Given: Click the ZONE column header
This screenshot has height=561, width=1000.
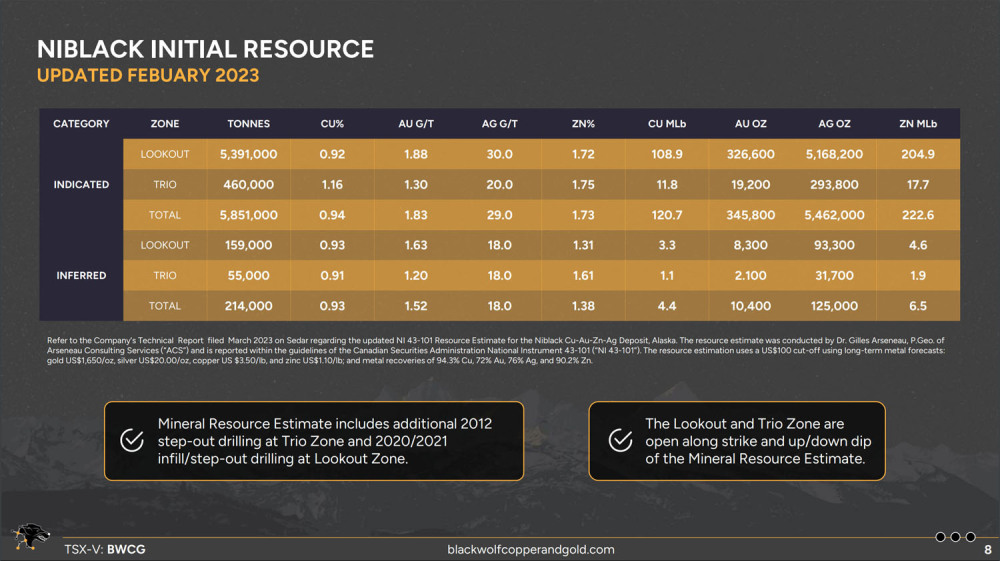Looking at the screenshot, I should tap(165, 124).
